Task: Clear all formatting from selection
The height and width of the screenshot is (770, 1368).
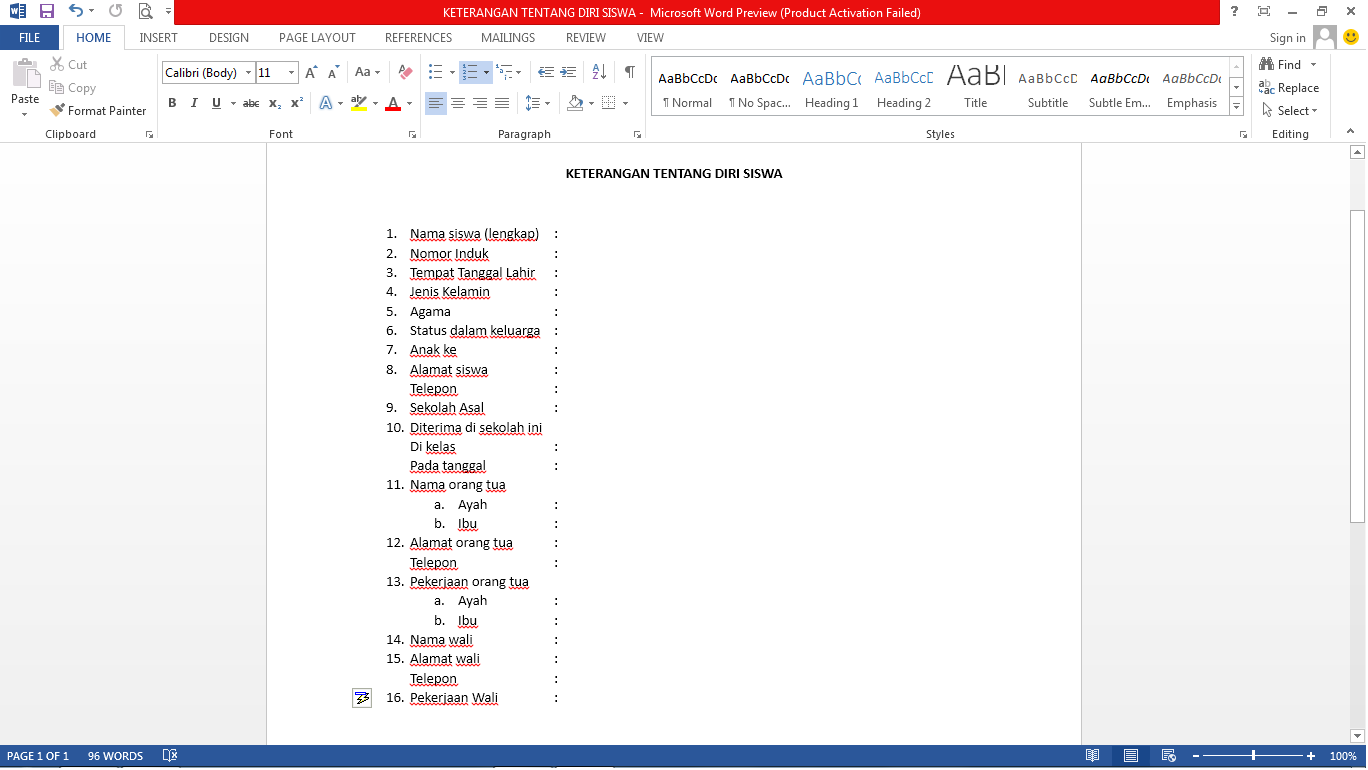Action: [405, 72]
